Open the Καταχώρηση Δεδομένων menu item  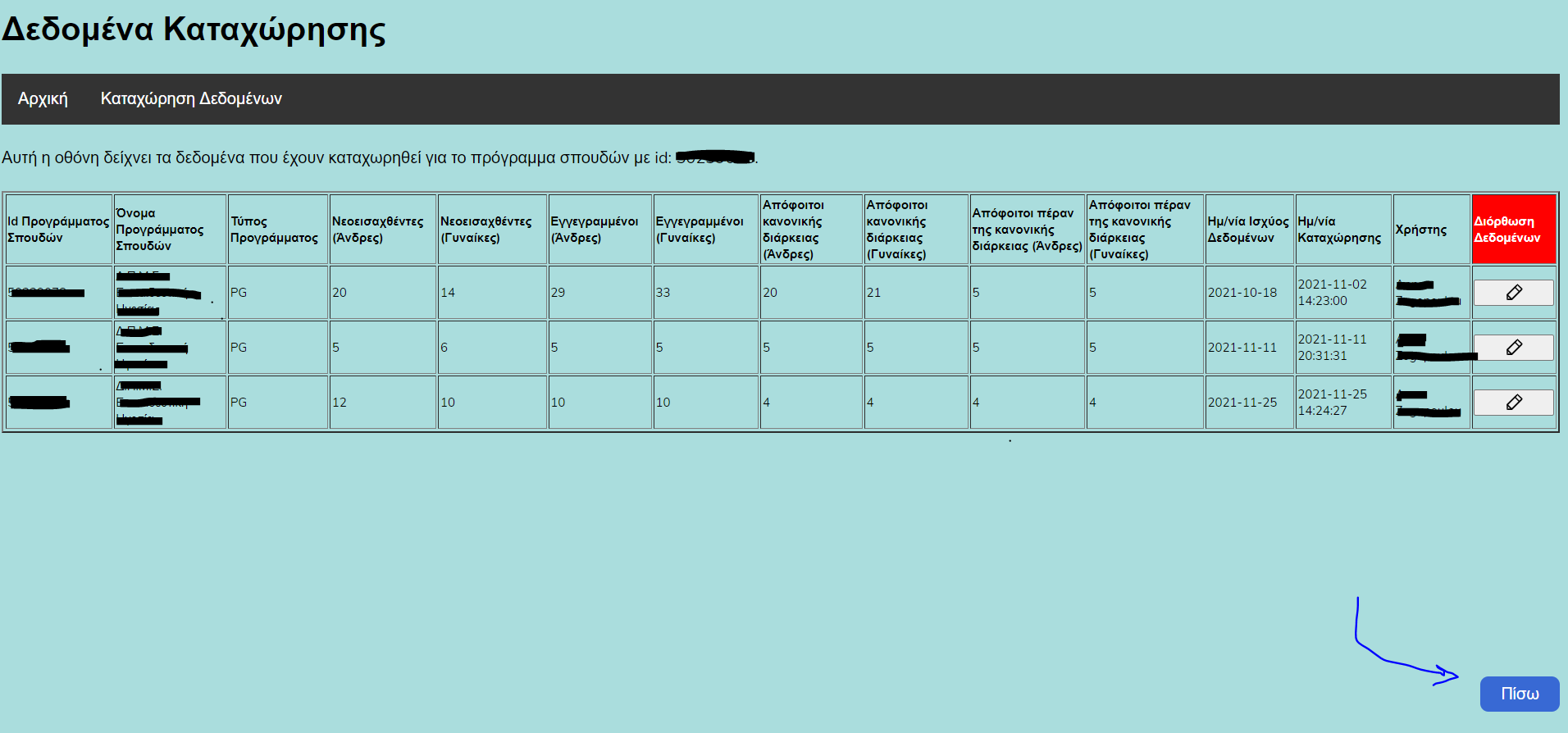tap(191, 99)
